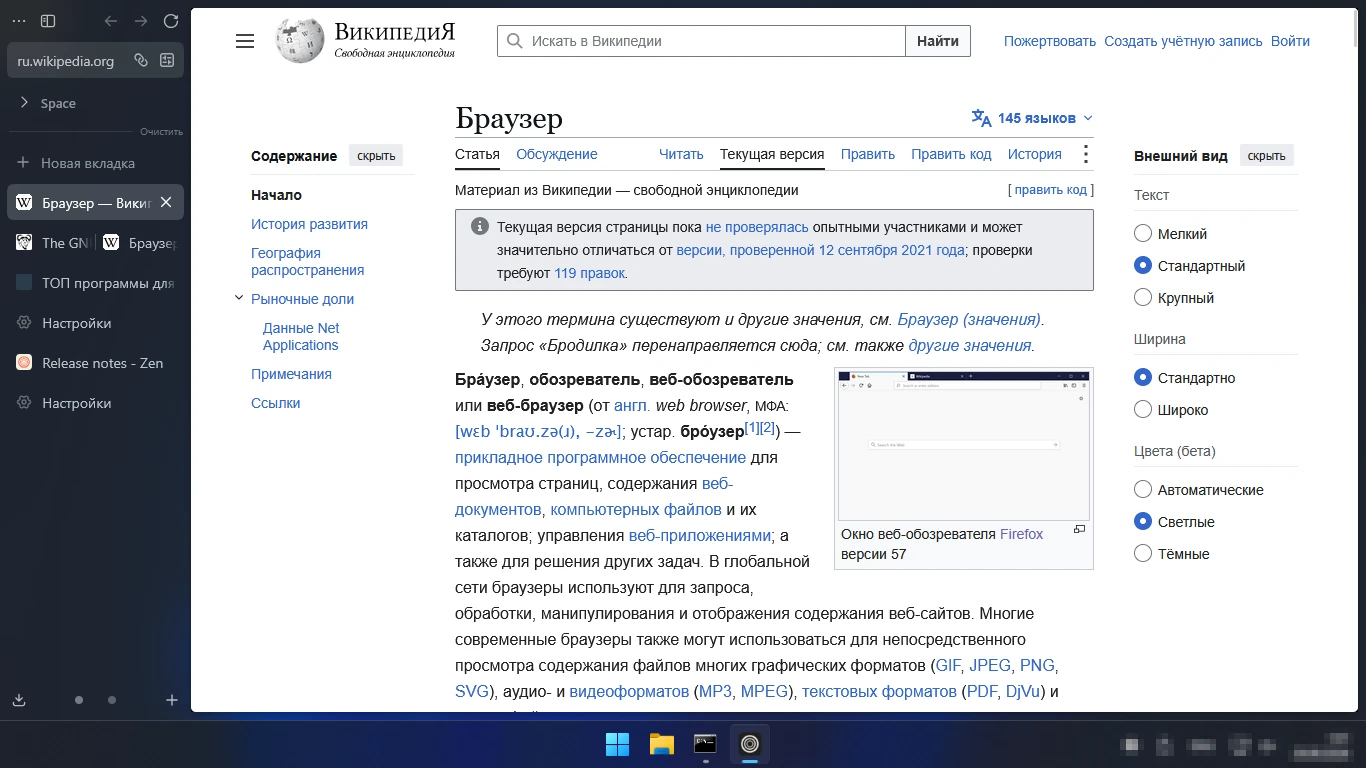The height and width of the screenshot is (768, 1366).
Task: Jump to Ссылки in contents
Action: click(x=275, y=403)
